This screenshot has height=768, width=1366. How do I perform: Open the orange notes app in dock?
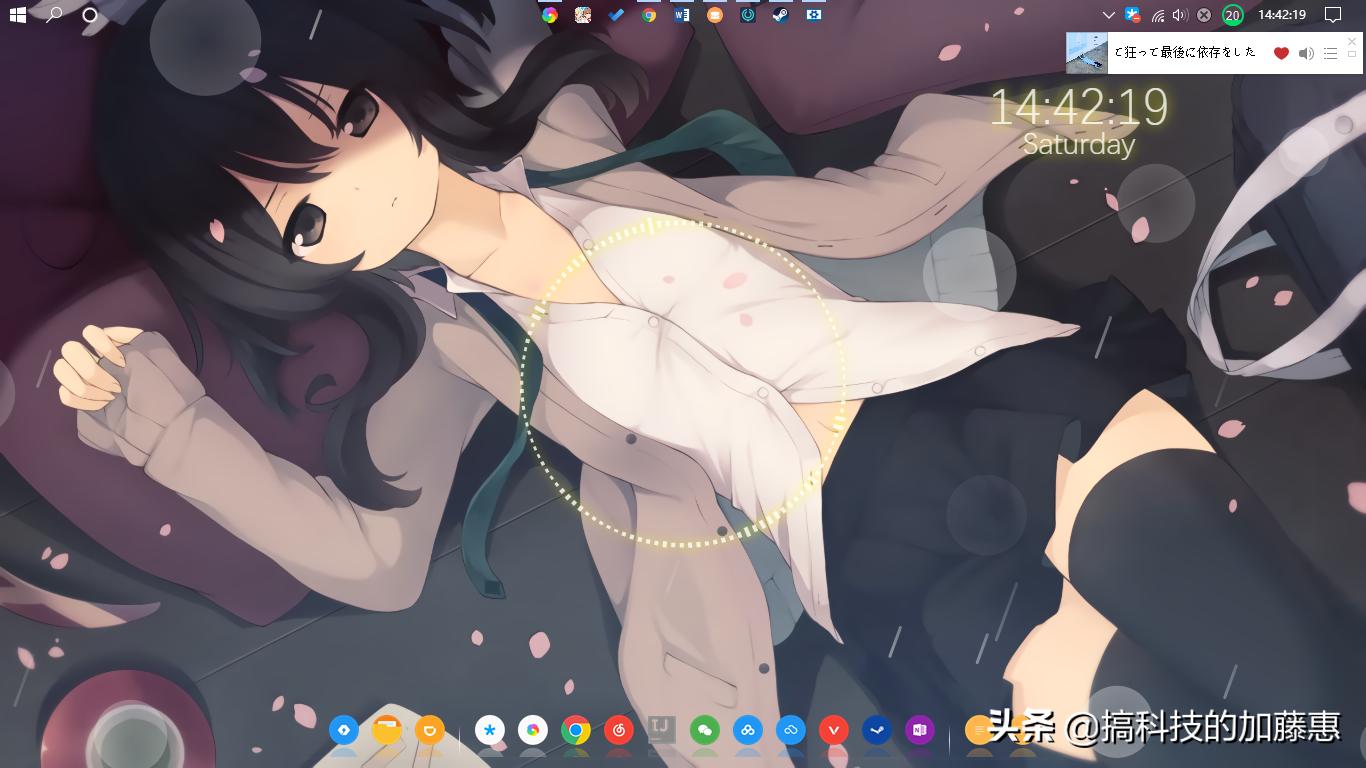coord(980,730)
